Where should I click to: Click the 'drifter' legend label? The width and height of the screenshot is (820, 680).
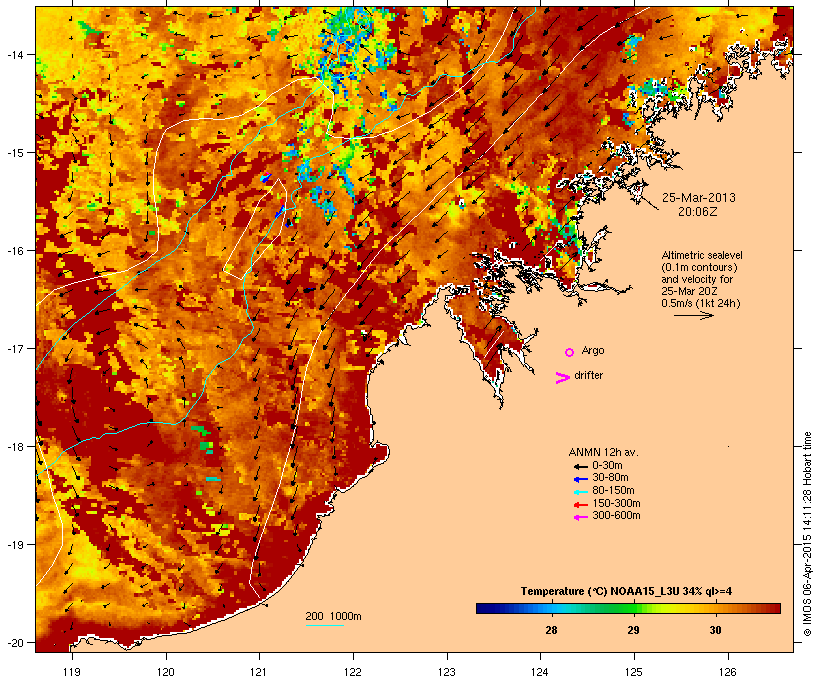click(x=588, y=375)
